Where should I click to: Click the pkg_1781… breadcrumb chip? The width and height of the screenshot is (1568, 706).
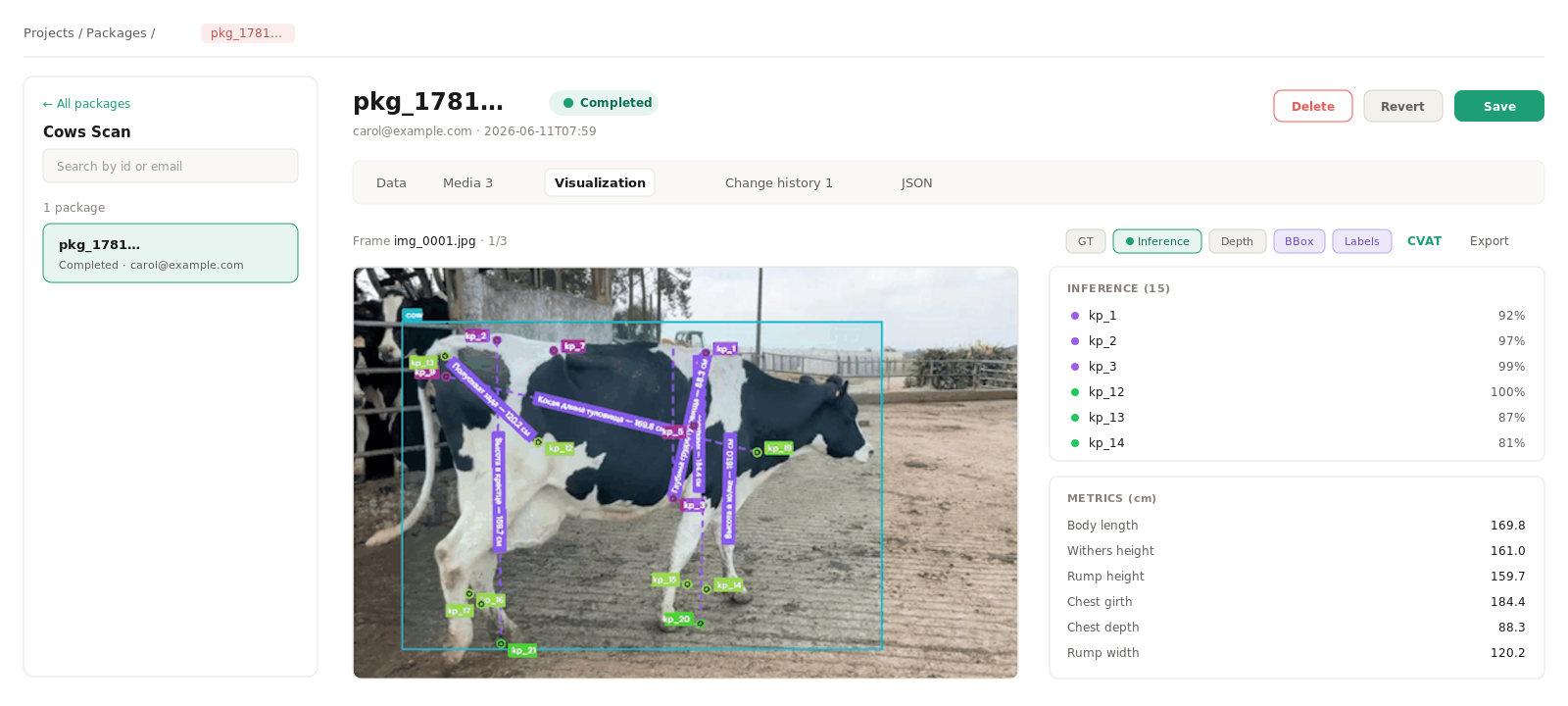(248, 33)
